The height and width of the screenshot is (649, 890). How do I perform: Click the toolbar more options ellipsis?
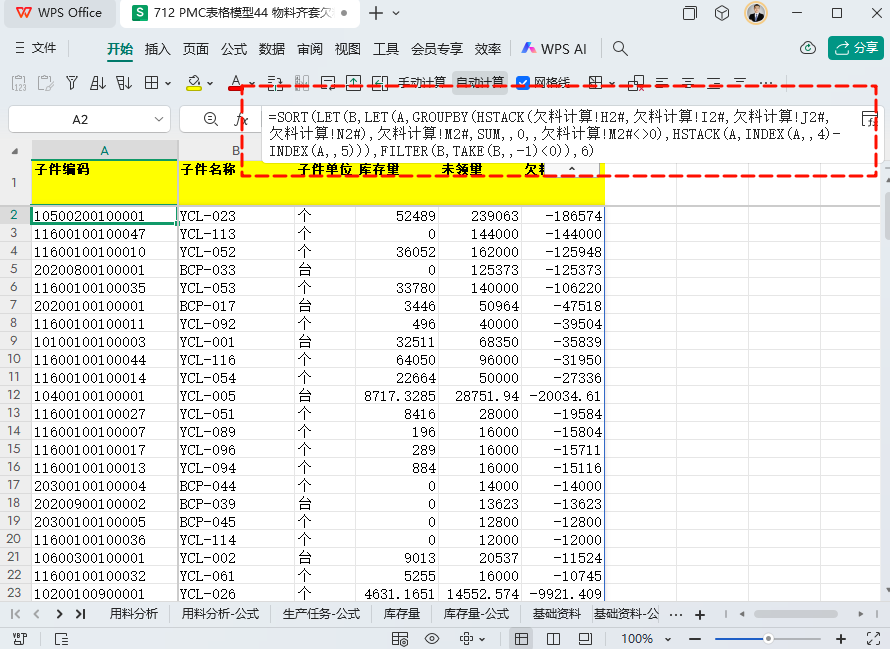point(766,83)
